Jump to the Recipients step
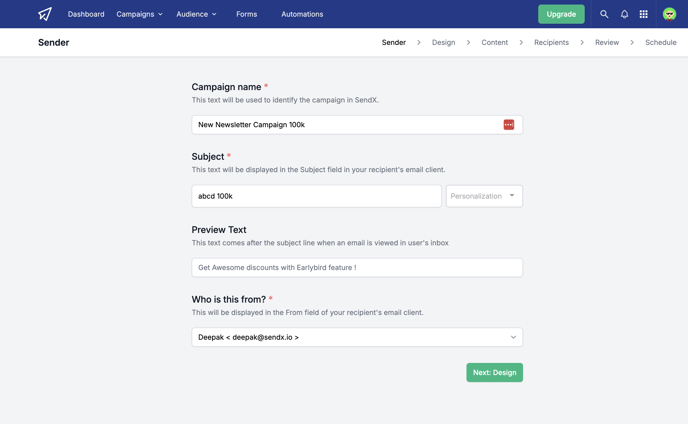The height and width of the screenshot is (424, 688). 551,42
